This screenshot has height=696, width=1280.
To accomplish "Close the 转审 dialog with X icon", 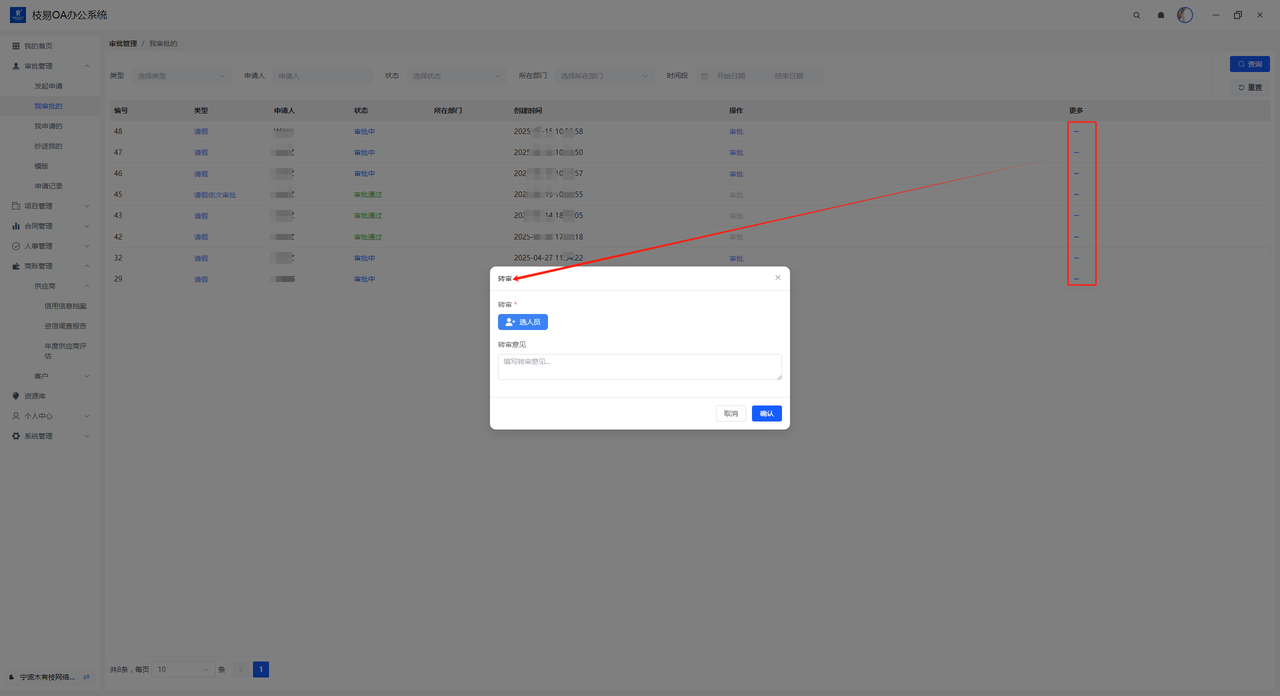I will (778, 278).
